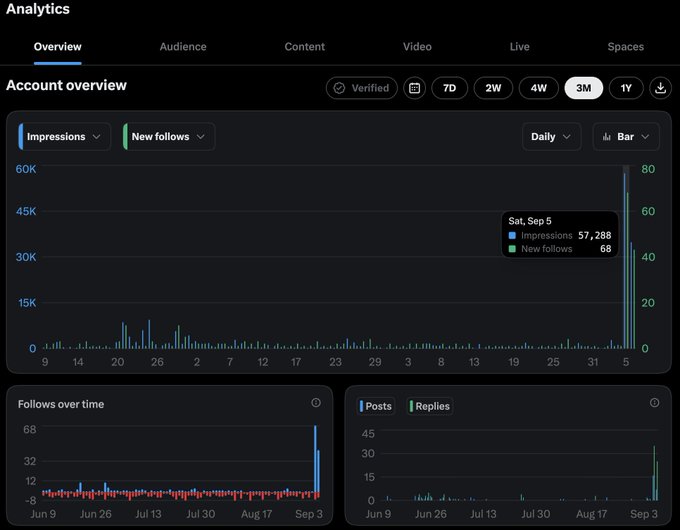
Task: Select the 4W time range
Action: point(539,88)
